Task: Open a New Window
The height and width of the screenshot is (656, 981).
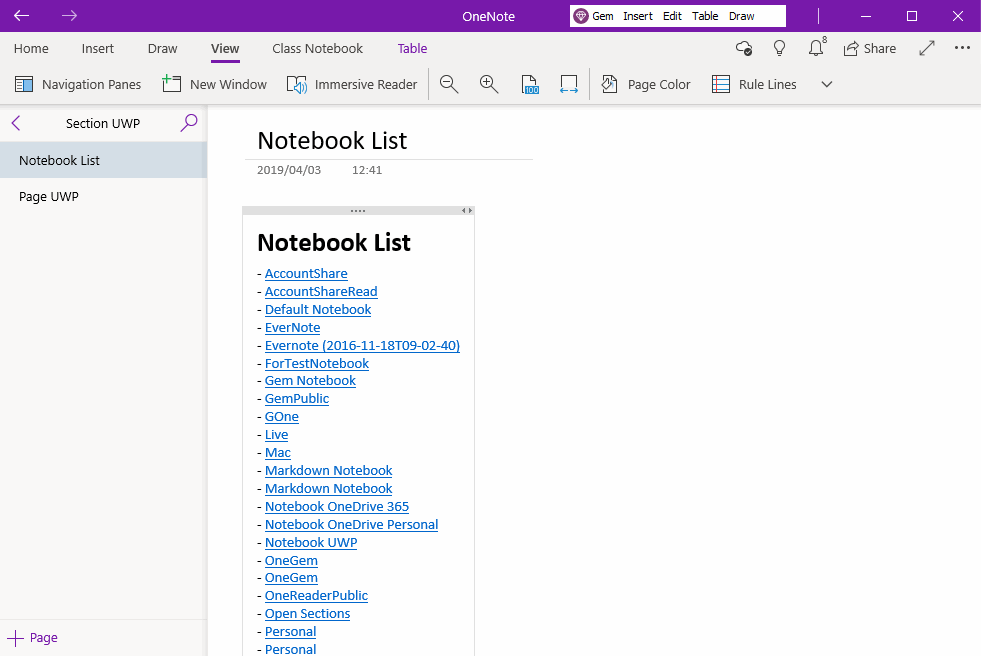Action: [214, 84]
